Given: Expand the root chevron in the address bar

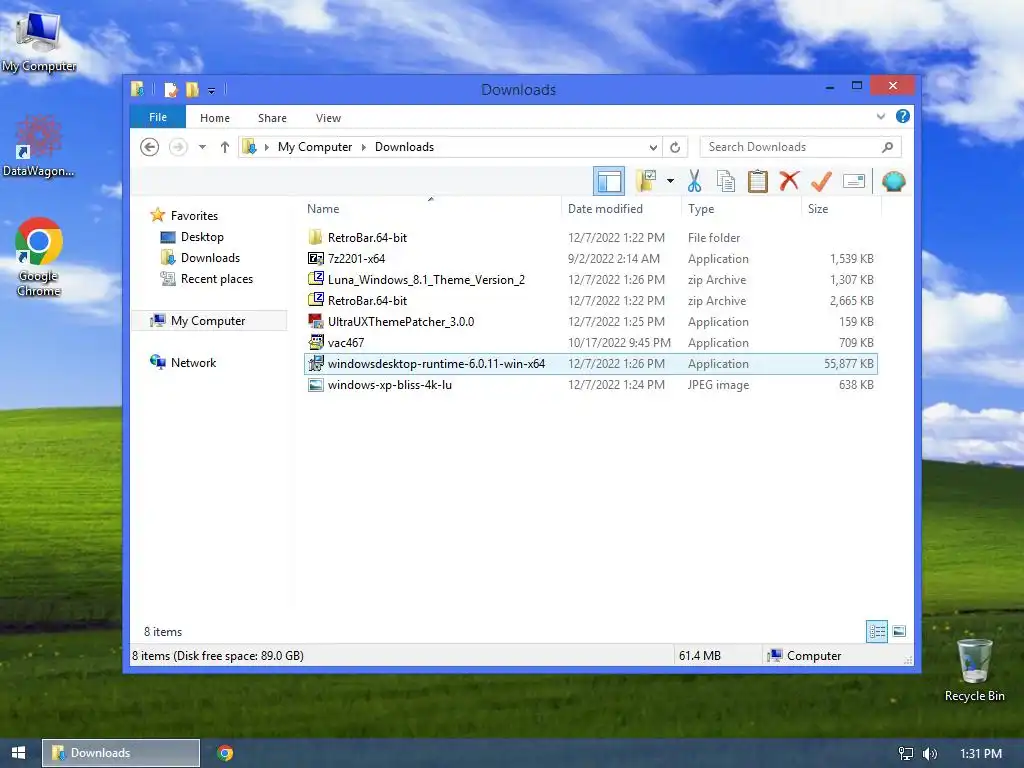Looking at the screenshot, I should 266,147.
